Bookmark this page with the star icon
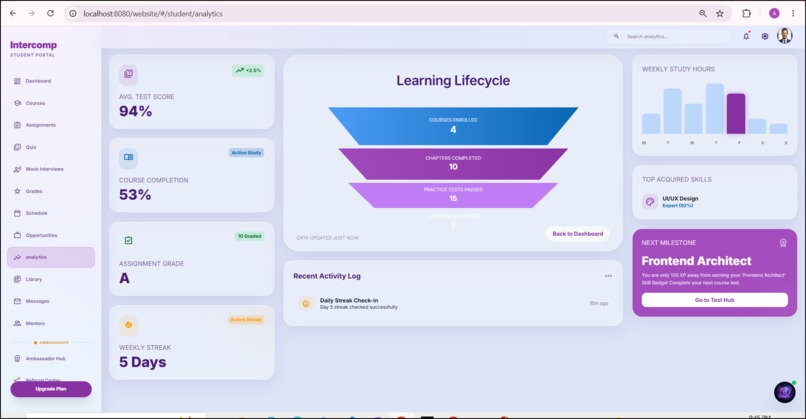 tap(720, 14)
